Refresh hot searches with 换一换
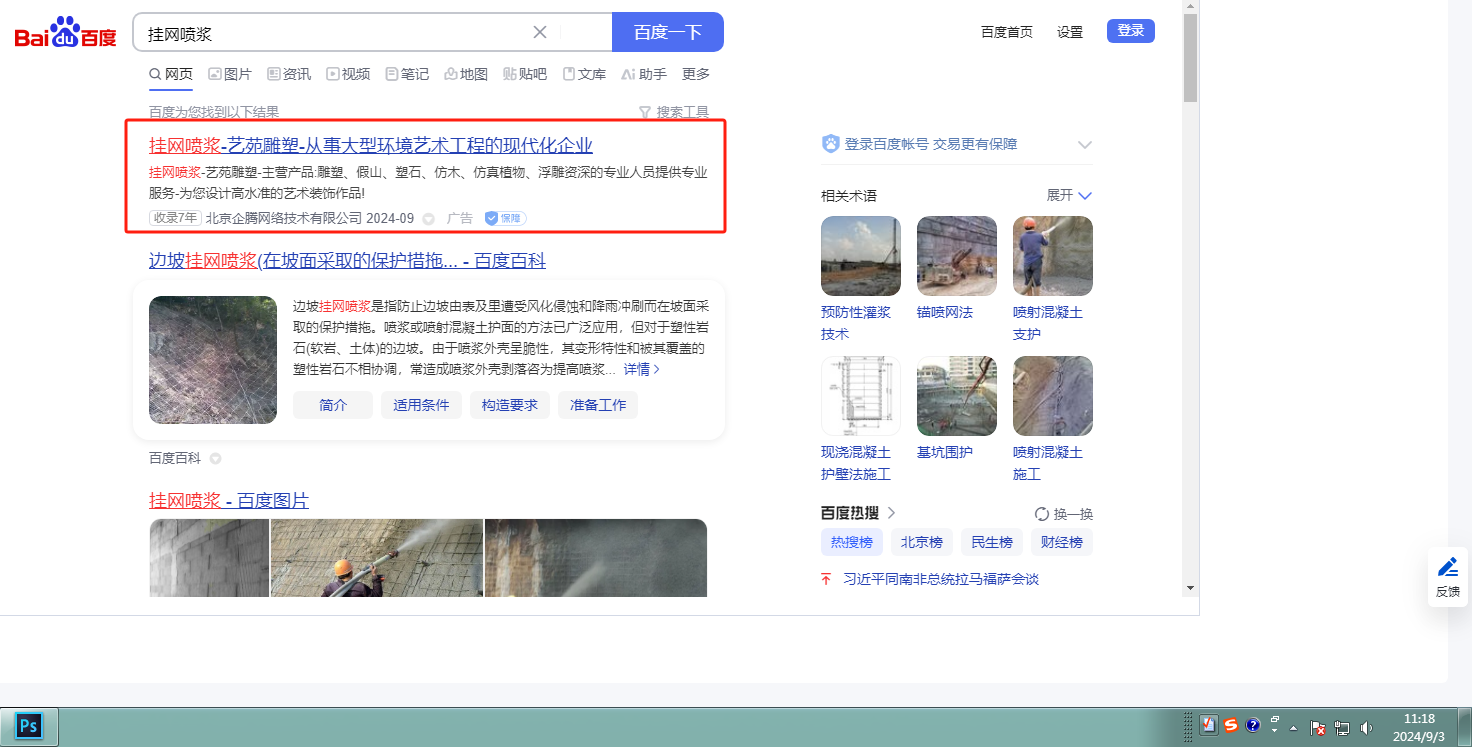This screenshot has height=747, width=1472. [x=1064, y=514]
